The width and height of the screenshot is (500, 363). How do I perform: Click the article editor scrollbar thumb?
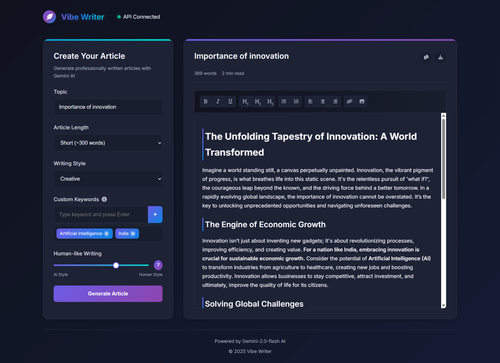[443, 158]
